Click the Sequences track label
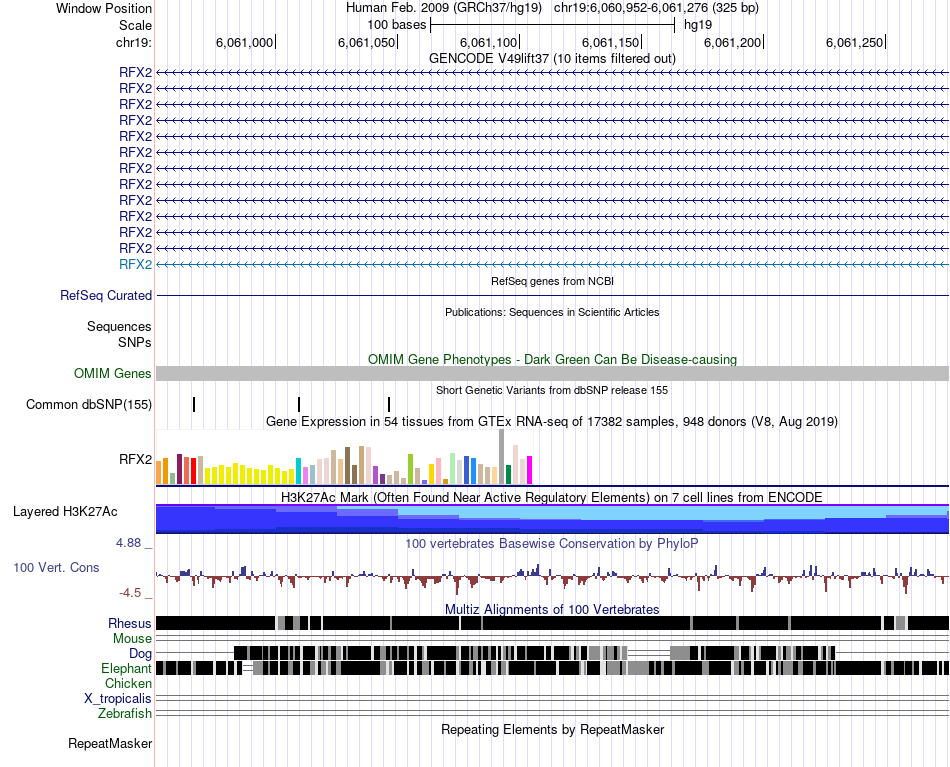Viewport: 950px width, 767px height. point(119,327)
